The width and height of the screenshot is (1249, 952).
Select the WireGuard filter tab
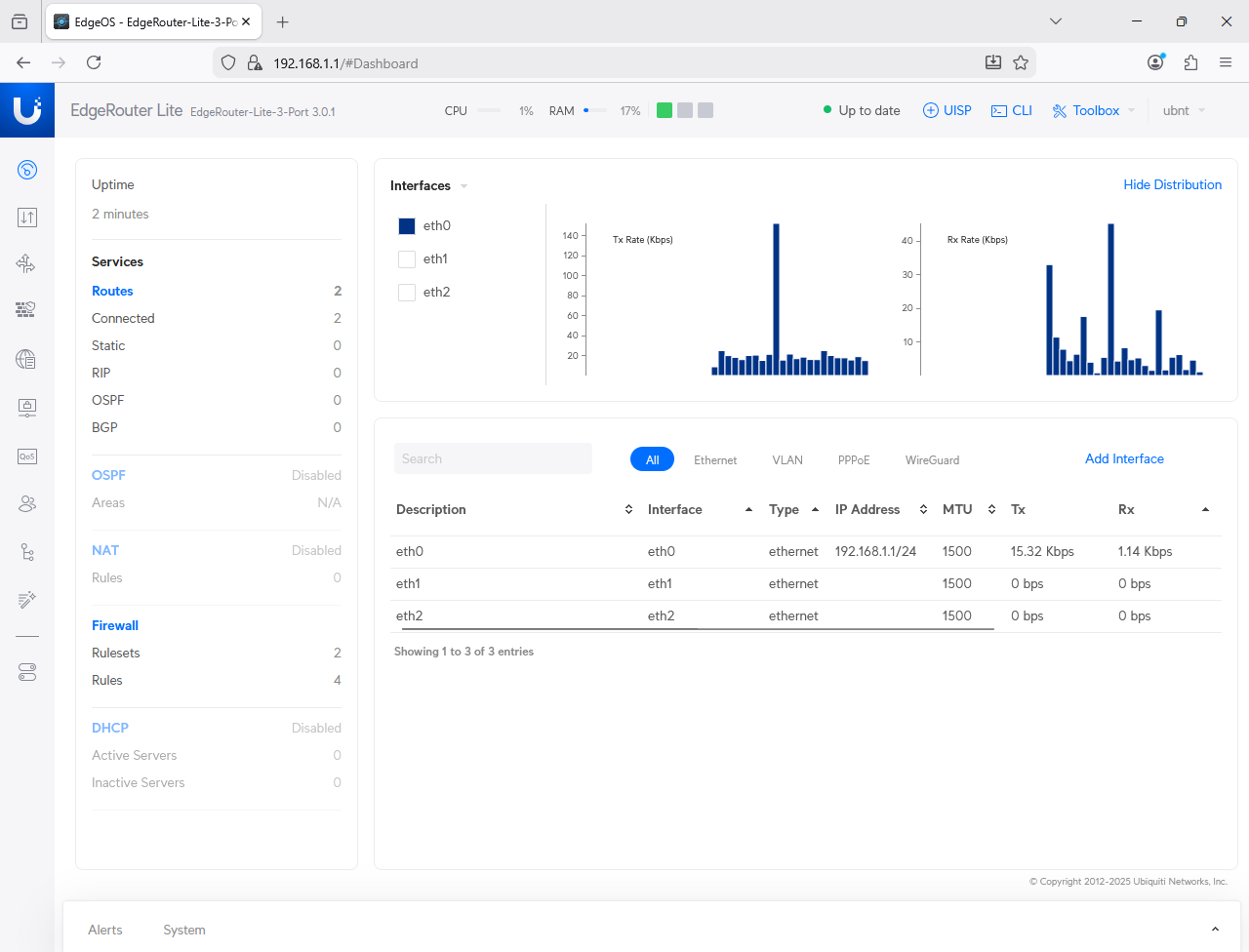[932, 460]
